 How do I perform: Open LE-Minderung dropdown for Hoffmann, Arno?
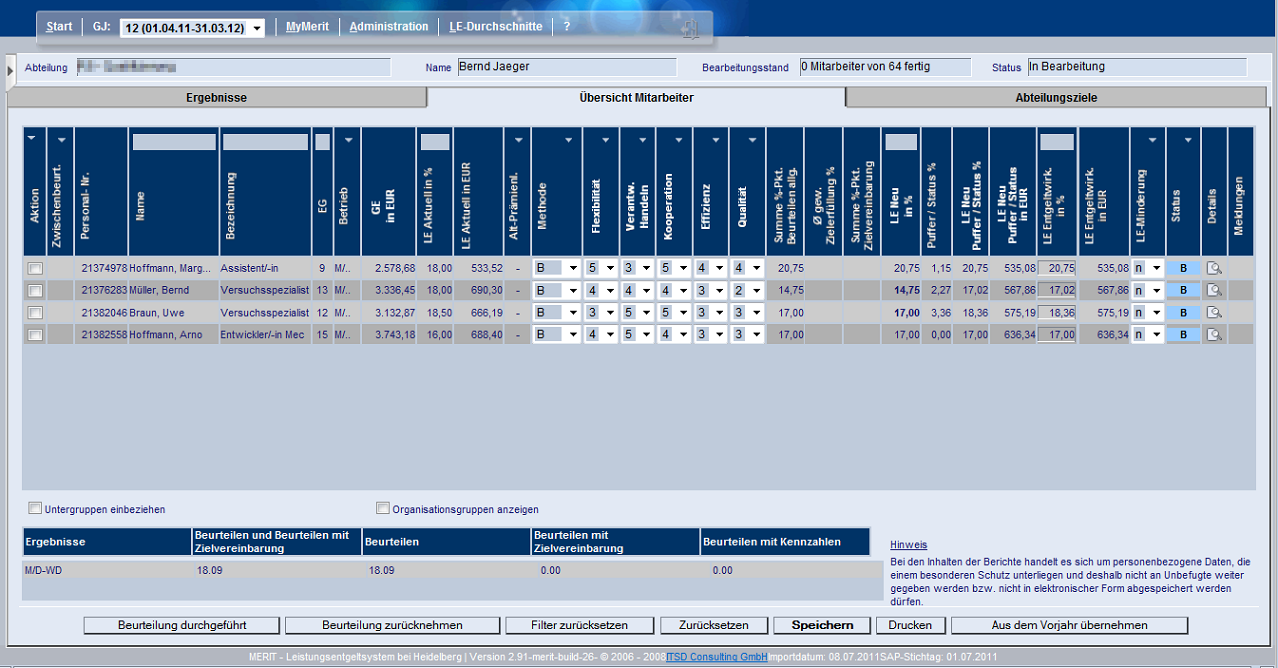click(x=1156, y=335)
